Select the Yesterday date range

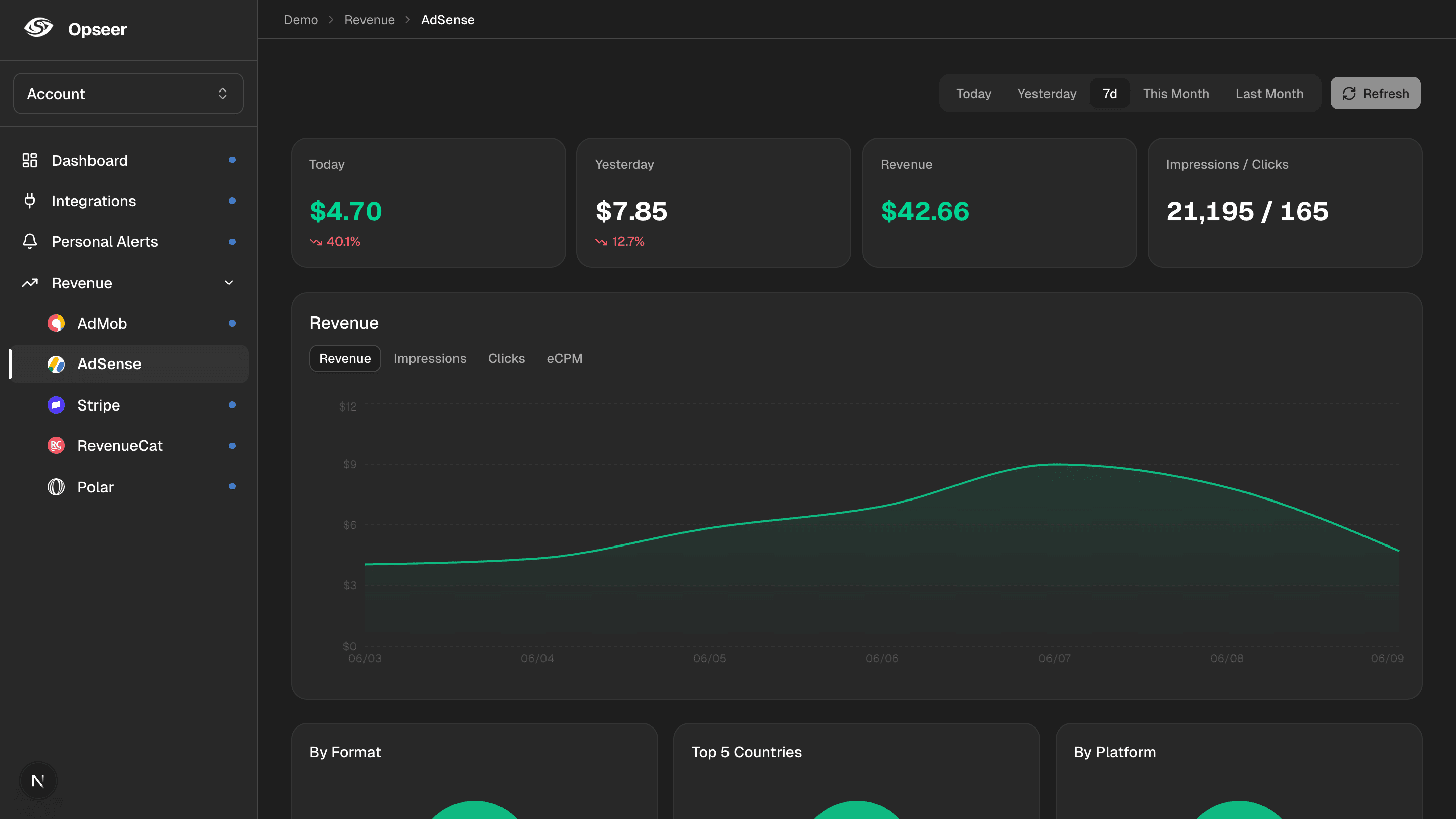[x=1047, y=93]
